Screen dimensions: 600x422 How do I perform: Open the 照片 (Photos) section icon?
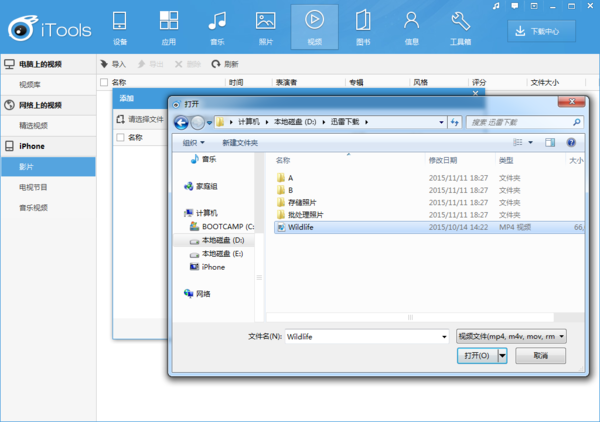[265, 25]
